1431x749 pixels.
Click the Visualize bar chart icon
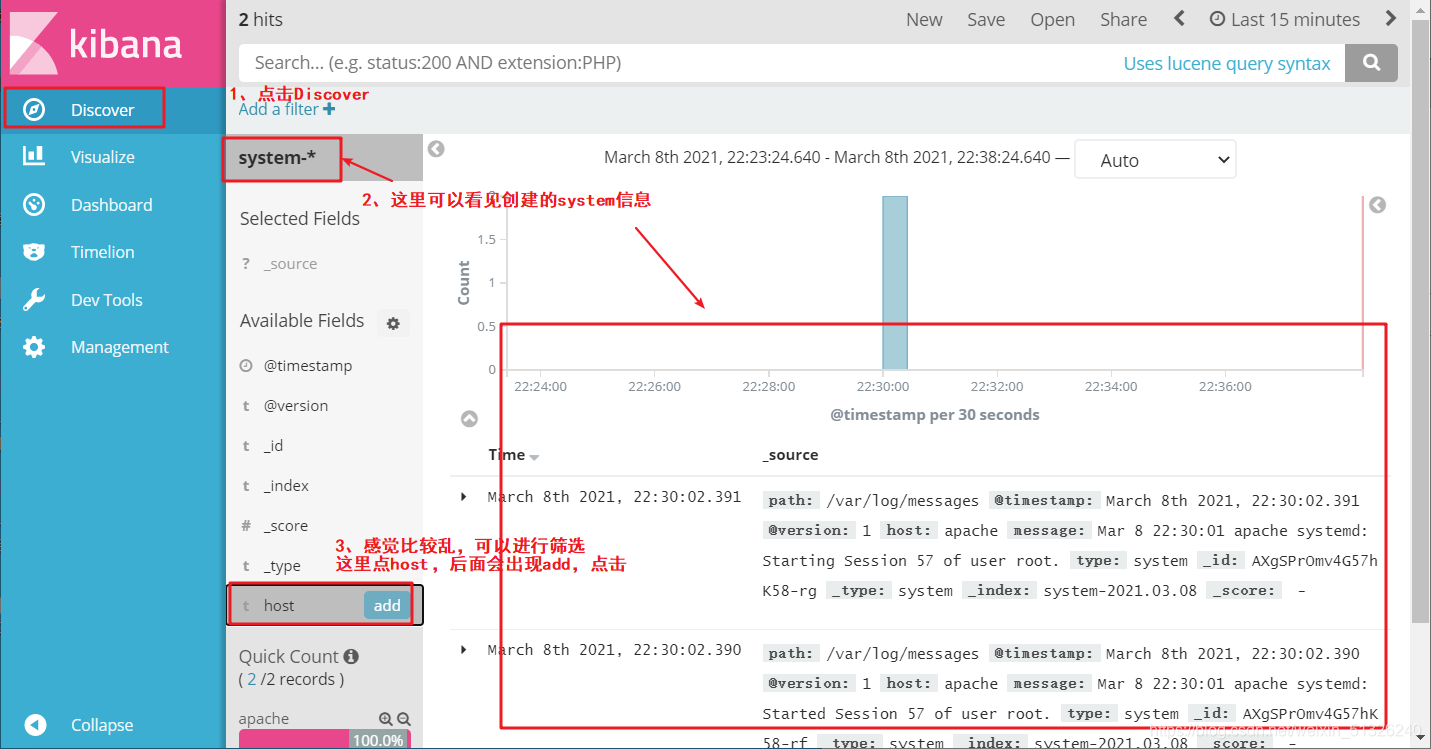click(34, 156)
